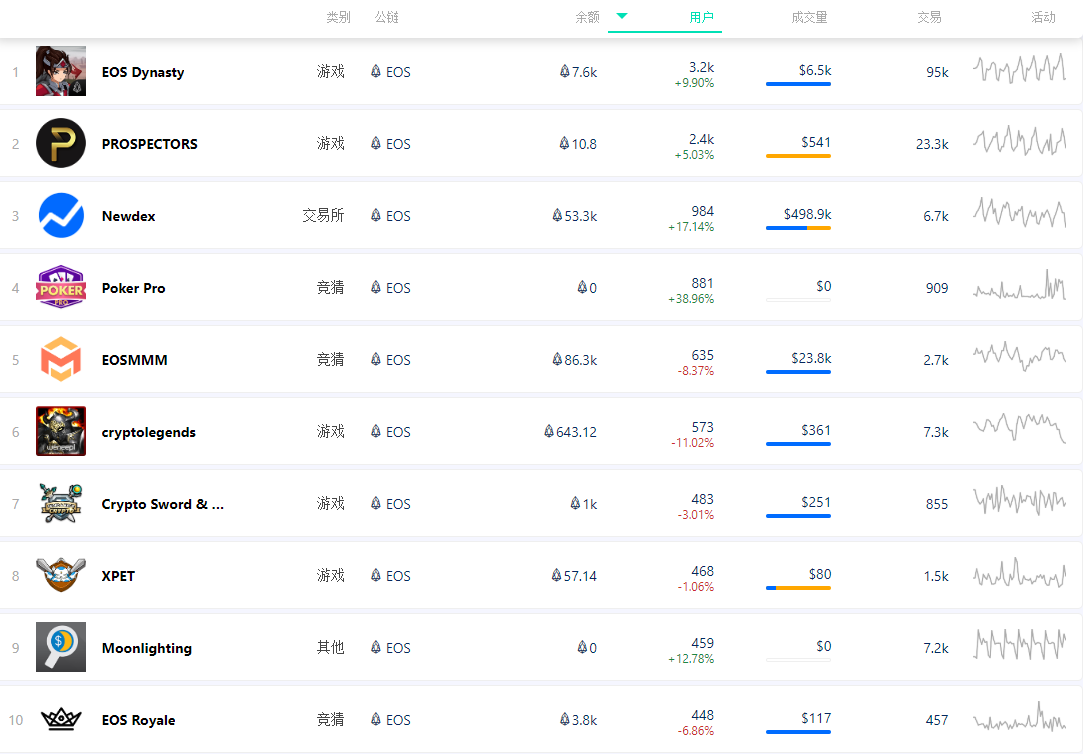Click the -11.02% user change value
The width and height of the screenshot is (1083, 754).
coord(692,443)
